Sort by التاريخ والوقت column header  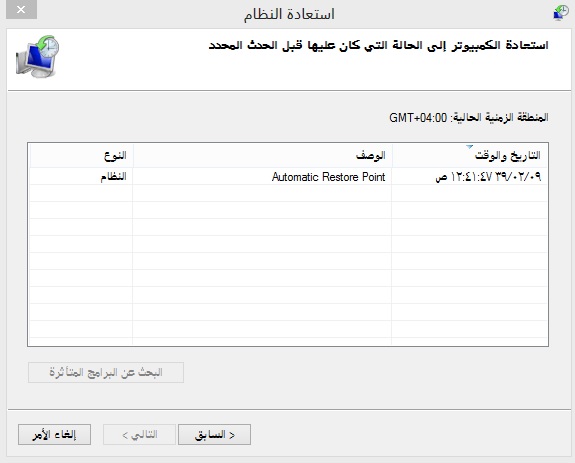pyautogui.click(x=470, y=156)
